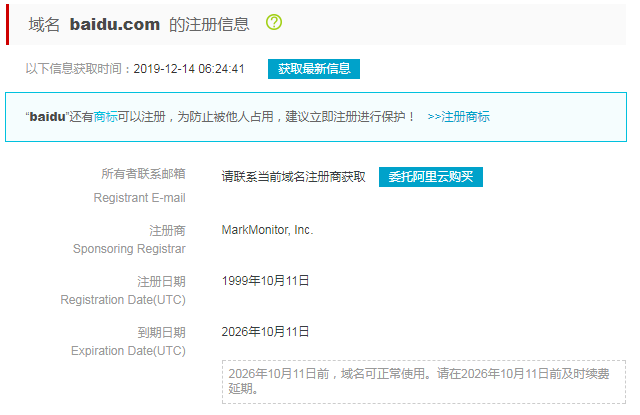
Task: Open the 商标 link in the notice
Action: click(x=105, y=117)
